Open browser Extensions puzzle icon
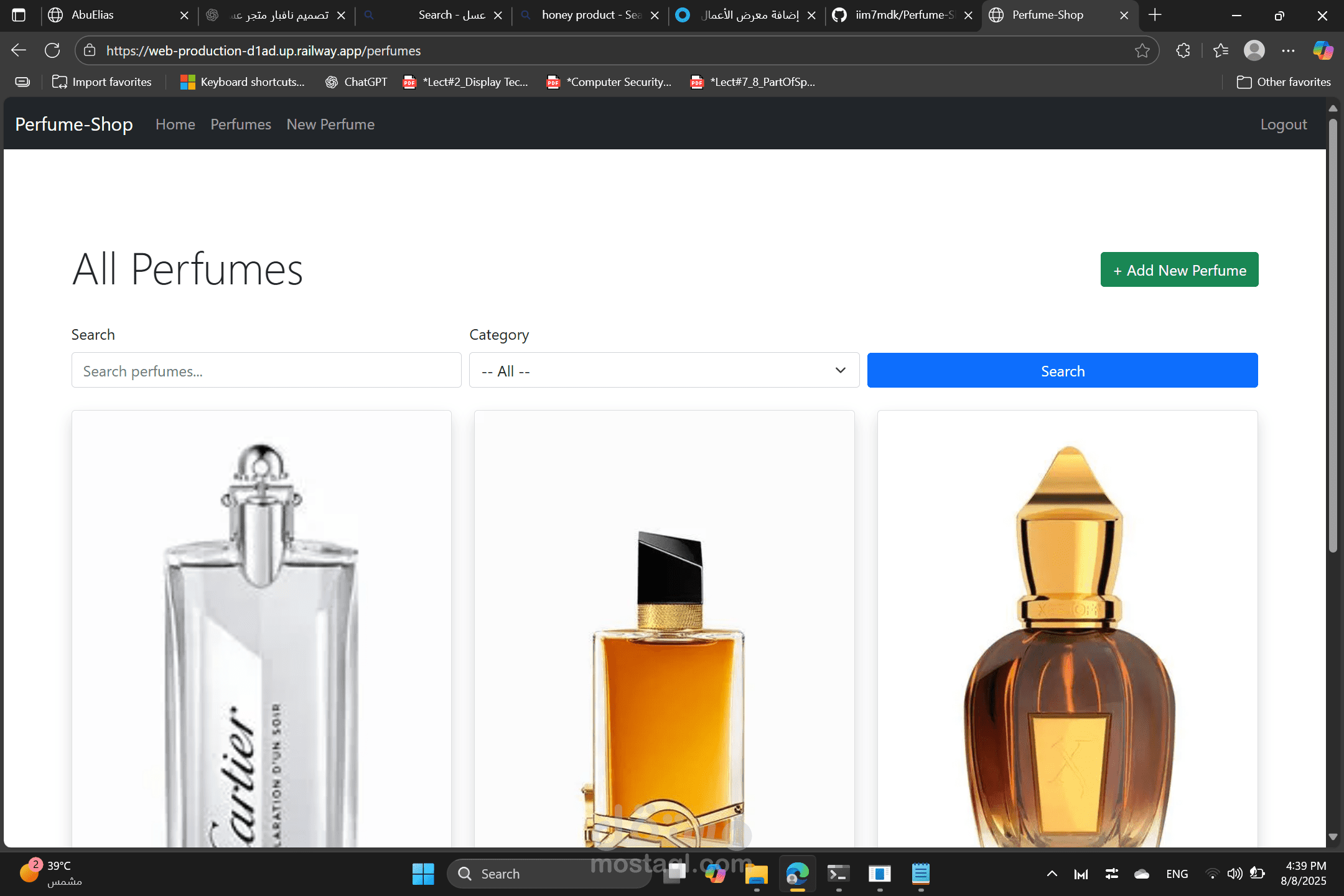 click(x=1183, y=50)
